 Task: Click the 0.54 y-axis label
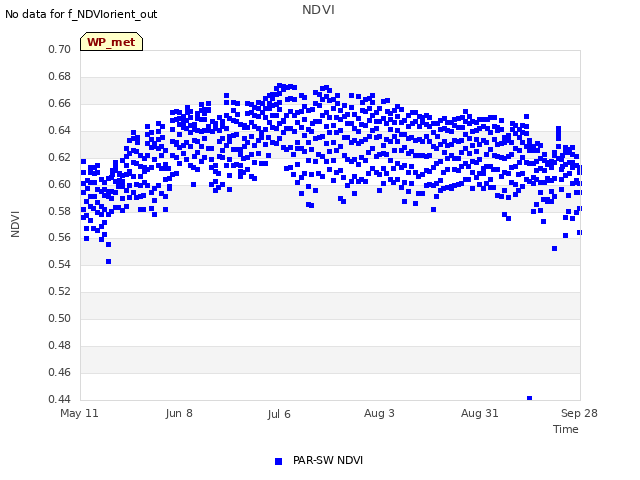60,264
